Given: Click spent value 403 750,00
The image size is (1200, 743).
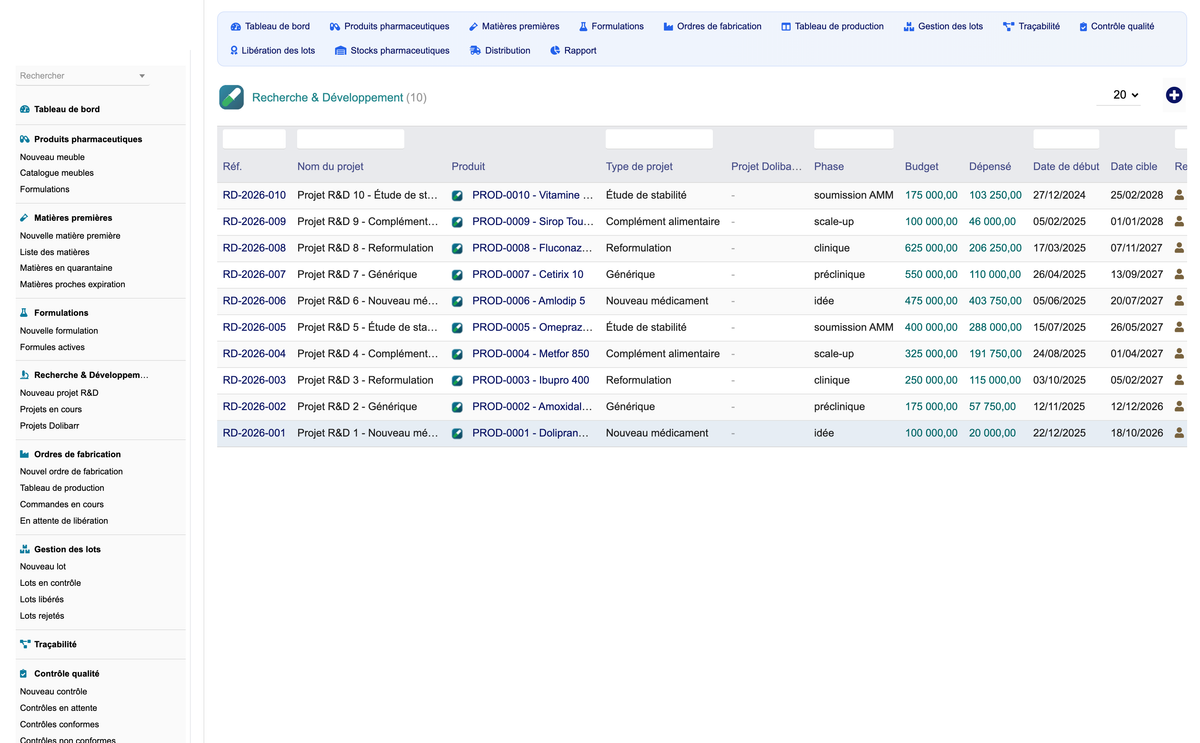Looking at the screenshot, I should pyautogui.click(x=995, y=301).
